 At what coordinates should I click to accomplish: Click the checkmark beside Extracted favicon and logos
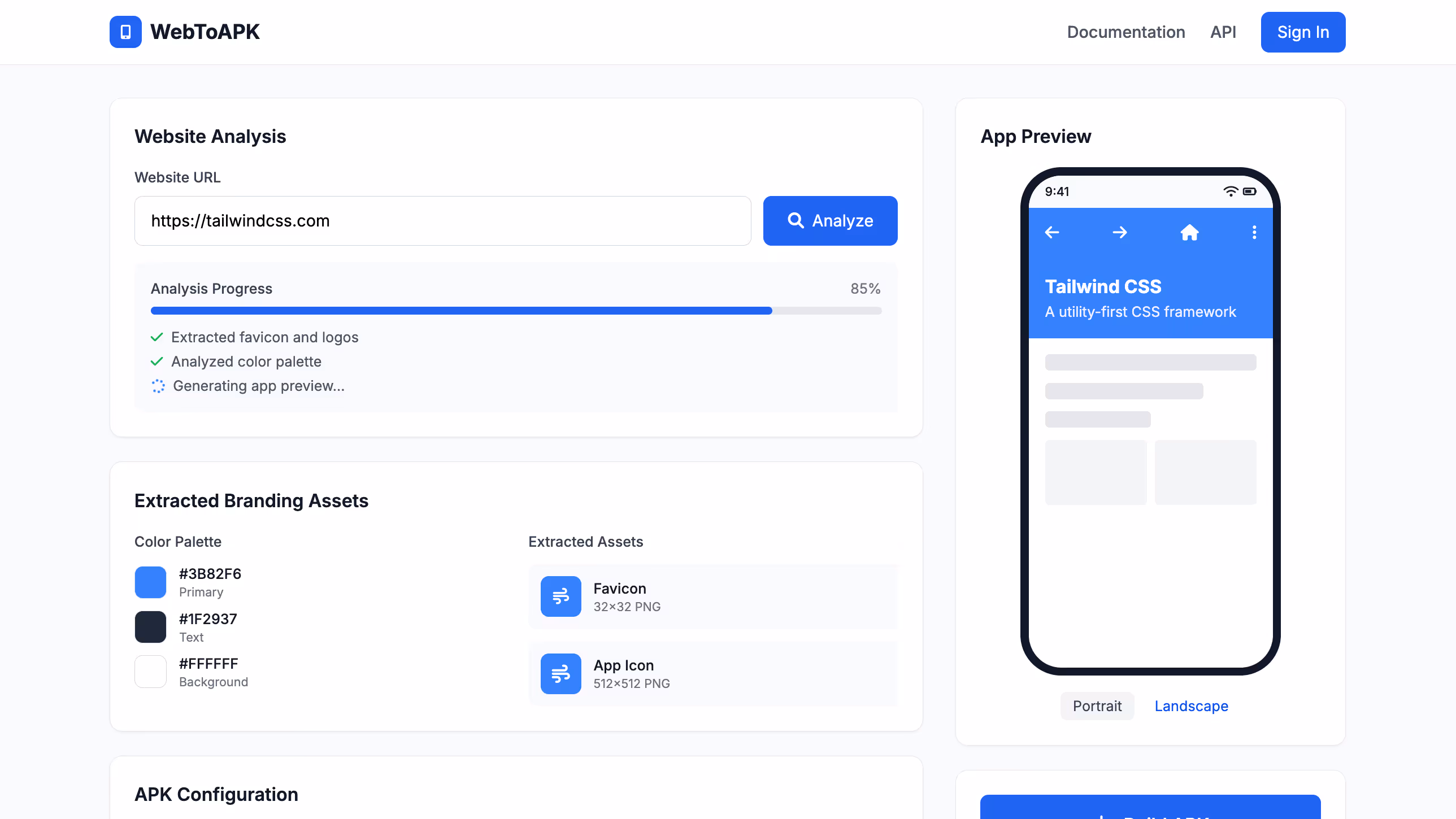(157, 337)
